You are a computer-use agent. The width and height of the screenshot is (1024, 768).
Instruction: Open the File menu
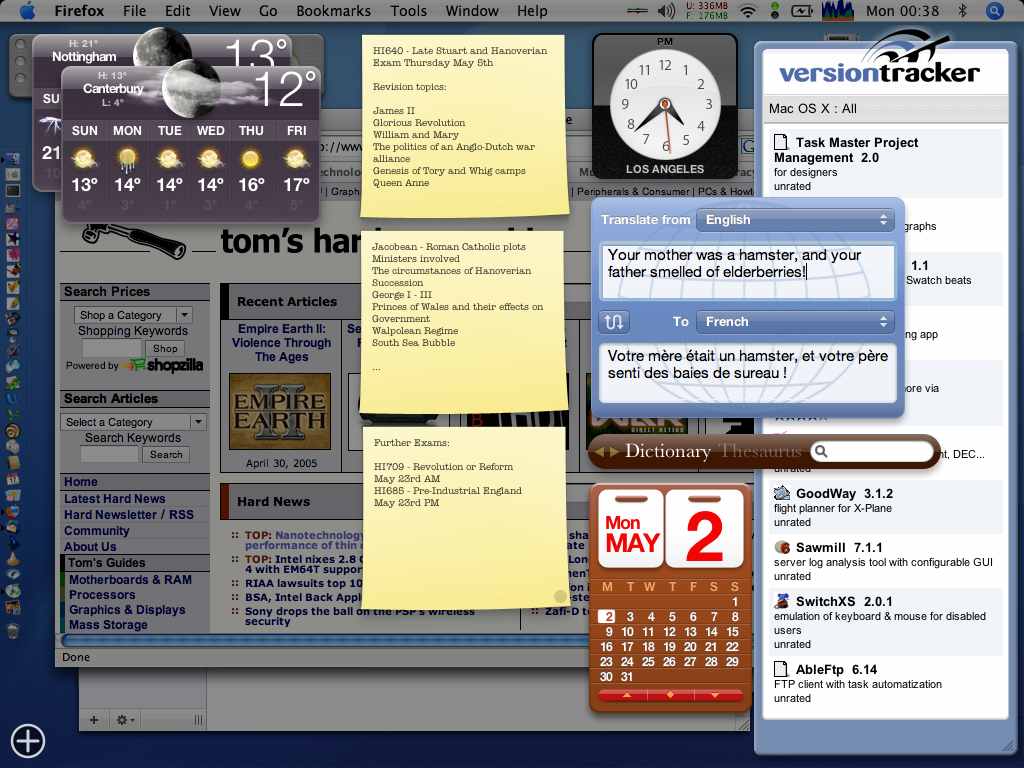tap(135, 10)
